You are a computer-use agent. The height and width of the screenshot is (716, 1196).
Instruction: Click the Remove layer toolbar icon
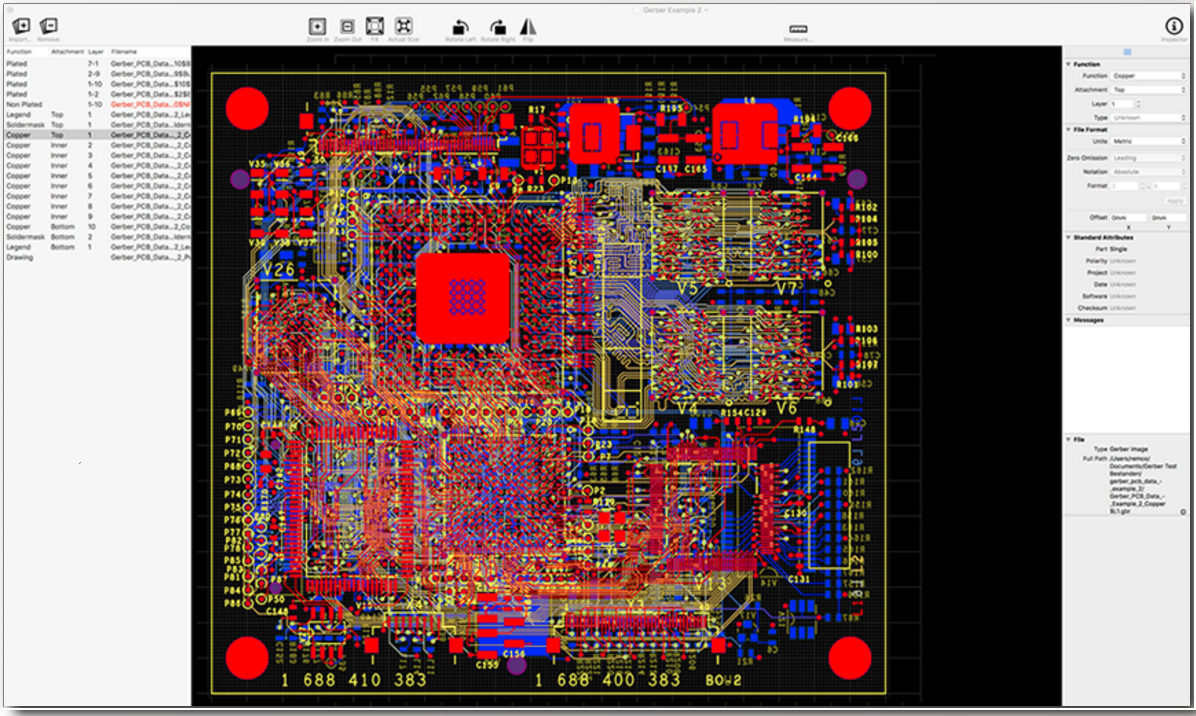(x=49, y=26)
